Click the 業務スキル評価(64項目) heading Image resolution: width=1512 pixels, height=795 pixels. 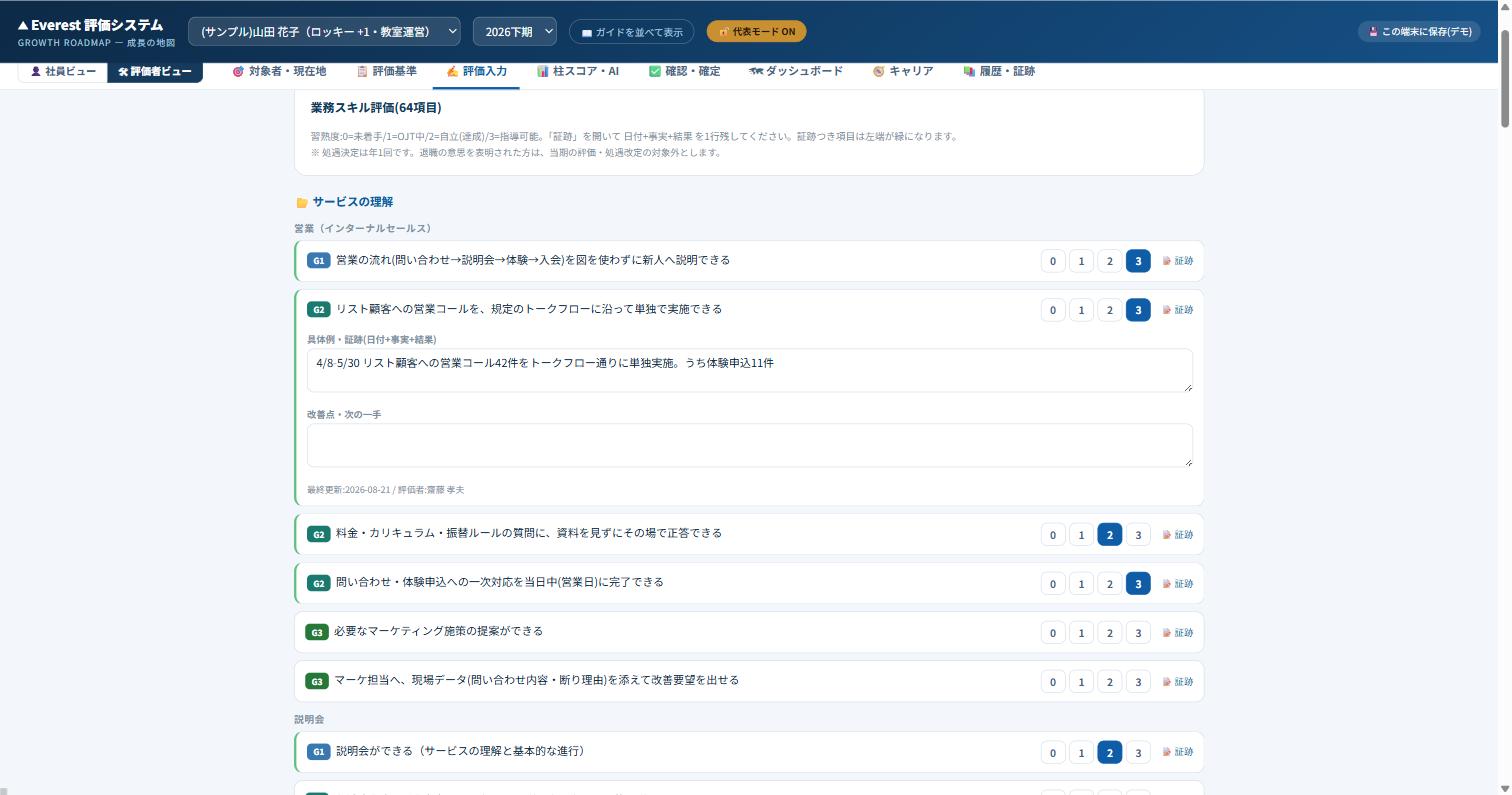[376, 108]
